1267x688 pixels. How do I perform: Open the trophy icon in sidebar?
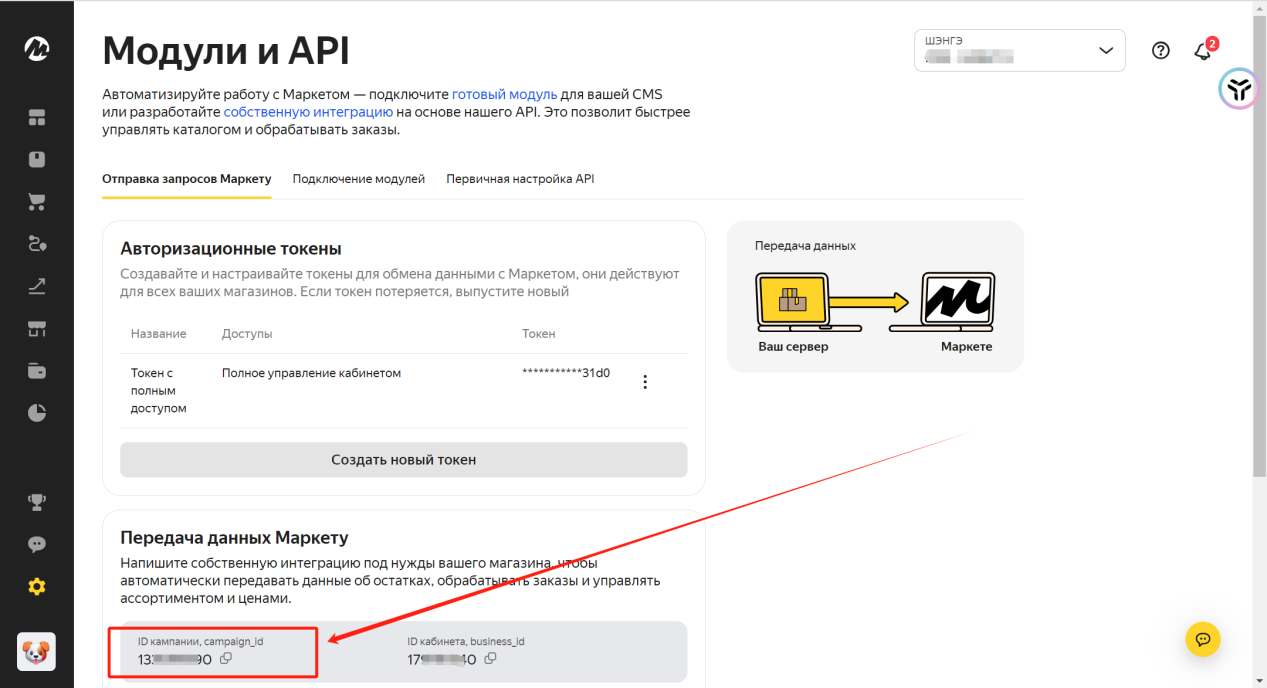37,502
